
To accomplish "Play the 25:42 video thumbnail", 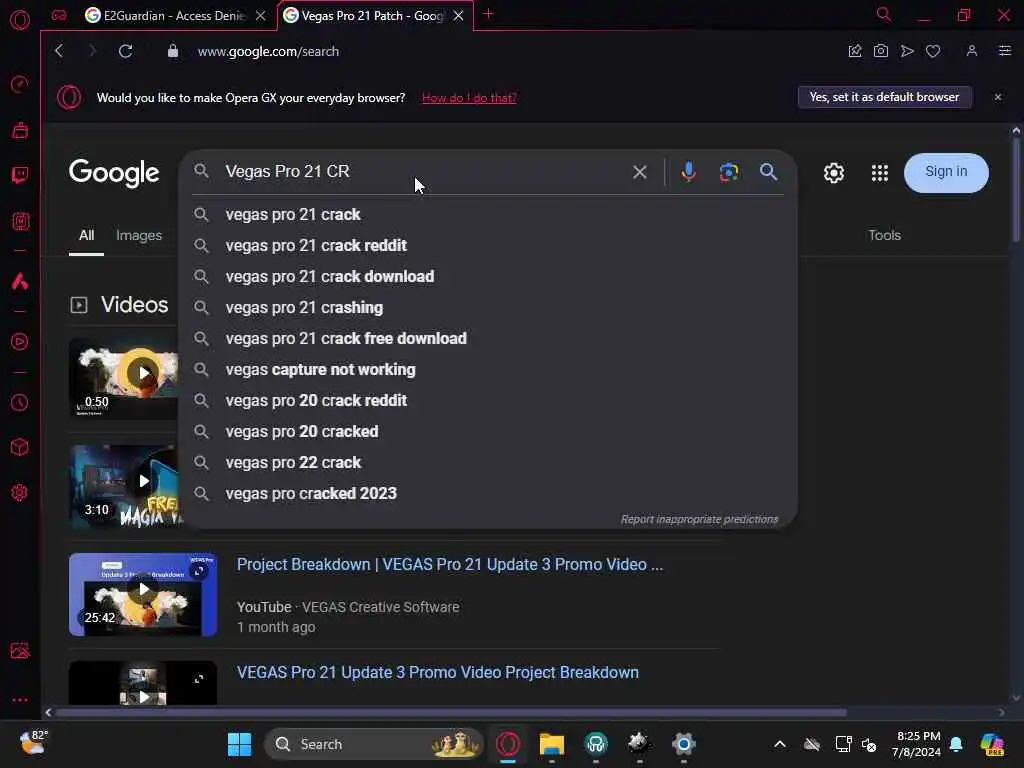I will click(143, 594).
